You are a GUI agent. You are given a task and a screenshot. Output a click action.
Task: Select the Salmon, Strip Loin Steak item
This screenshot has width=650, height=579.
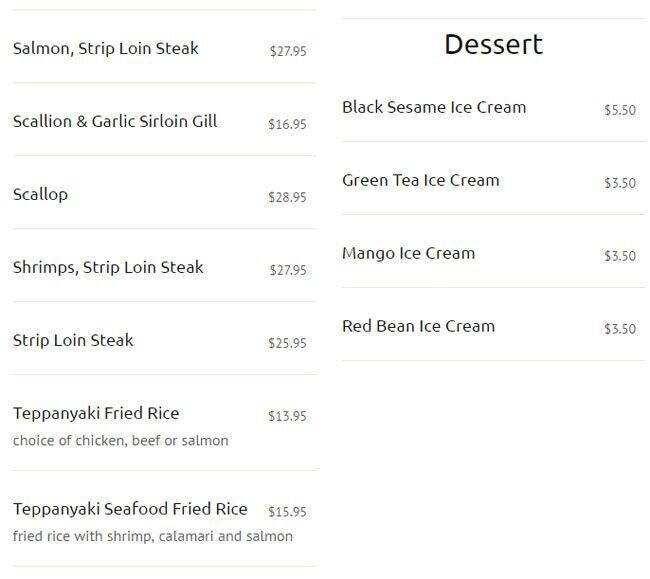pos(106,48)
